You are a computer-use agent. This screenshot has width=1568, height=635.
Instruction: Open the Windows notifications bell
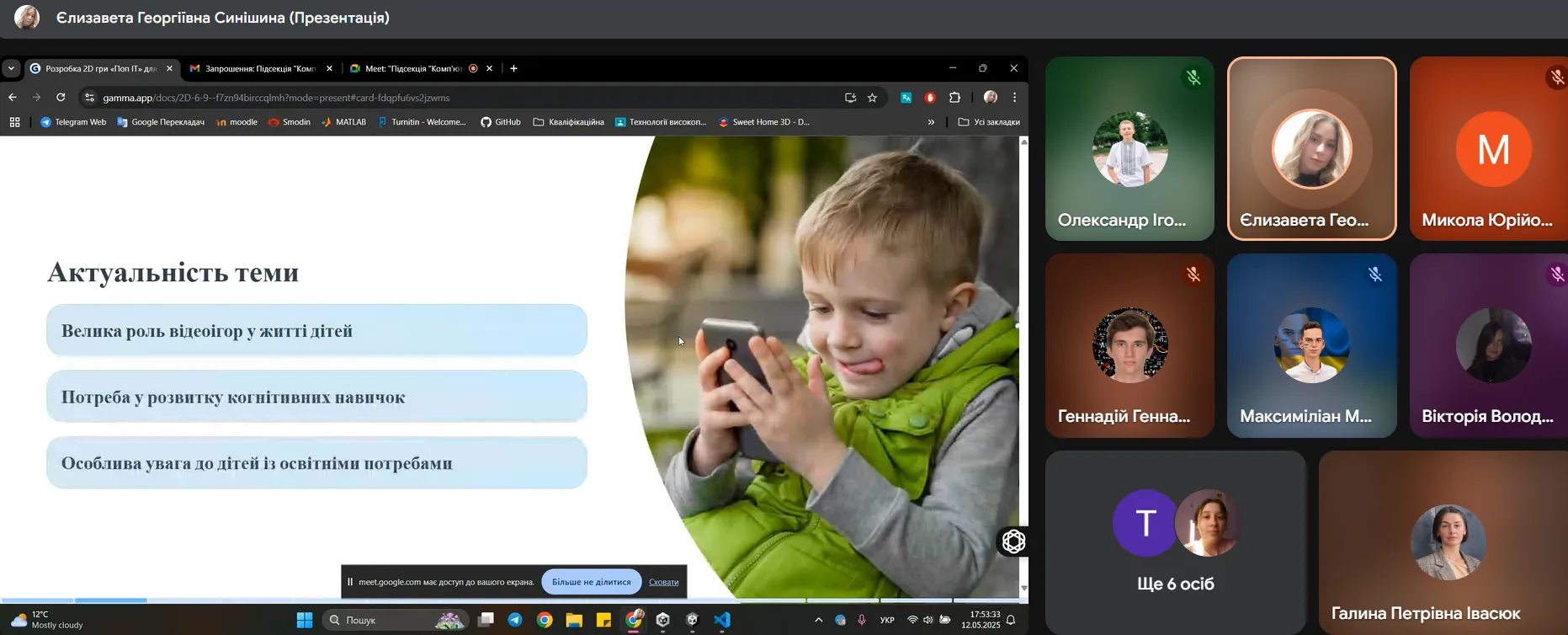(1011, 621)
